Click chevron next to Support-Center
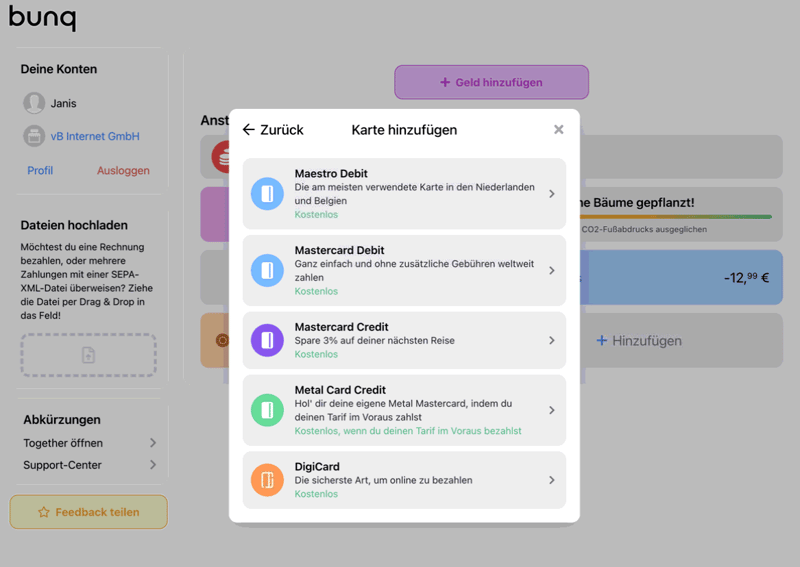This screenshot has width=800, height=567. [153, 465]
